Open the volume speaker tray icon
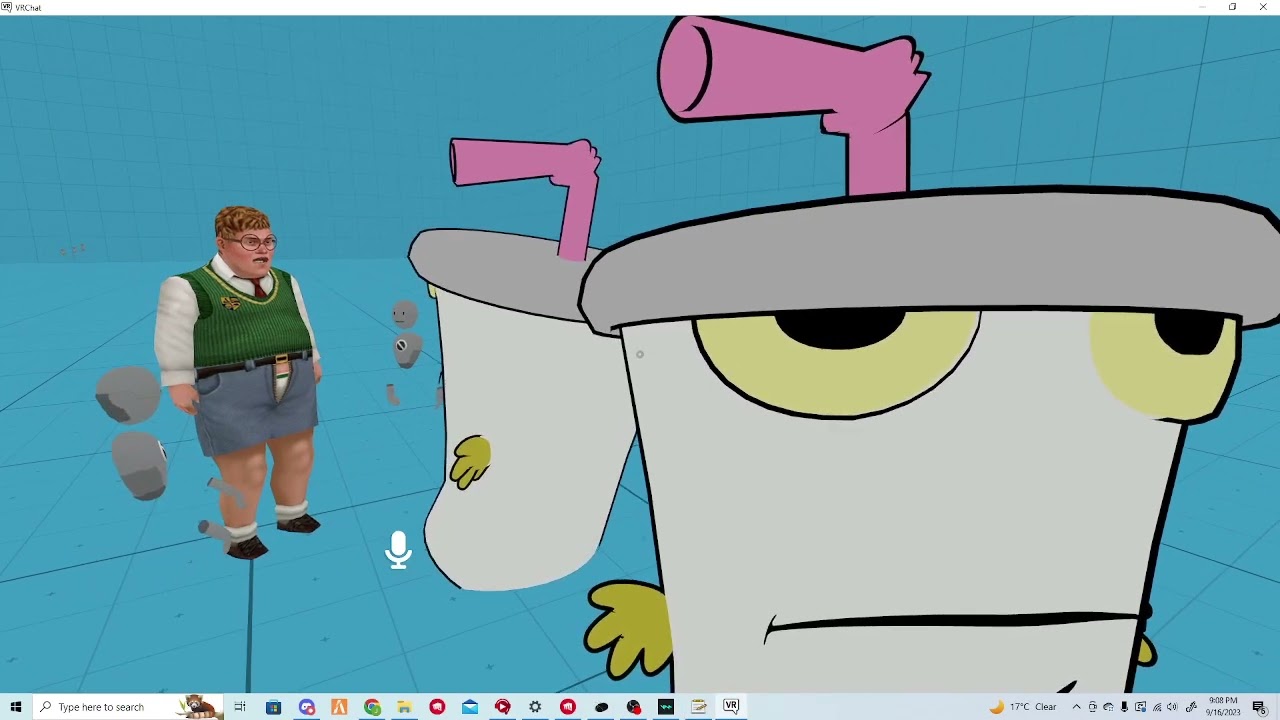Image resolution: width=1280 pixels, height=720 pixels. tap(1172, 707)
